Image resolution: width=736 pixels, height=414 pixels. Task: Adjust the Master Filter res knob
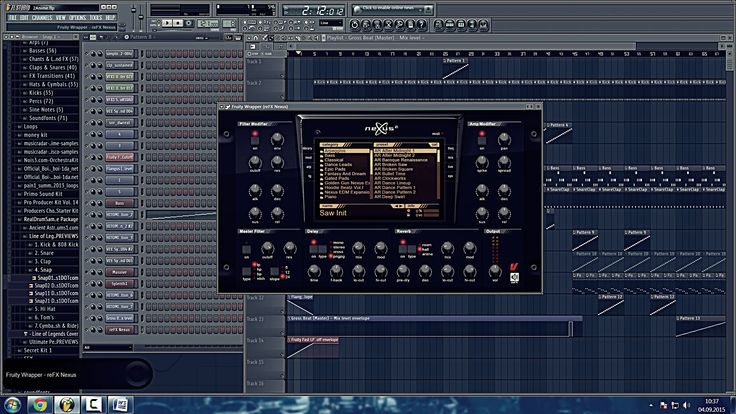(290, 248)
